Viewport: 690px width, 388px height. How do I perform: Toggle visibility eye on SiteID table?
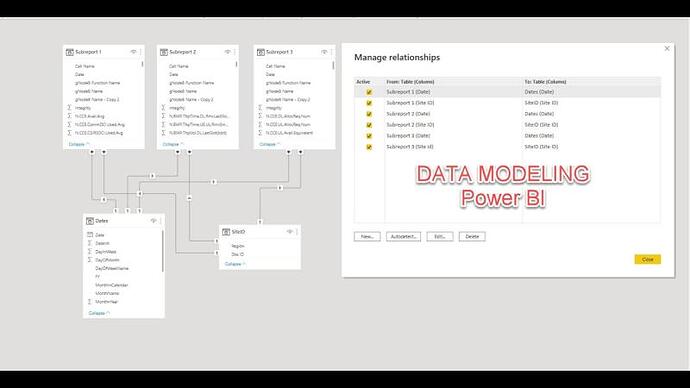pos(290,231)
